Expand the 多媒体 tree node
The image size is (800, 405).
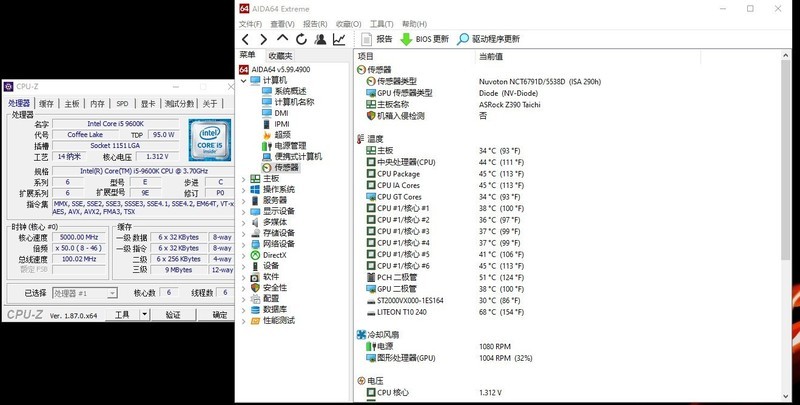(243, 222)
